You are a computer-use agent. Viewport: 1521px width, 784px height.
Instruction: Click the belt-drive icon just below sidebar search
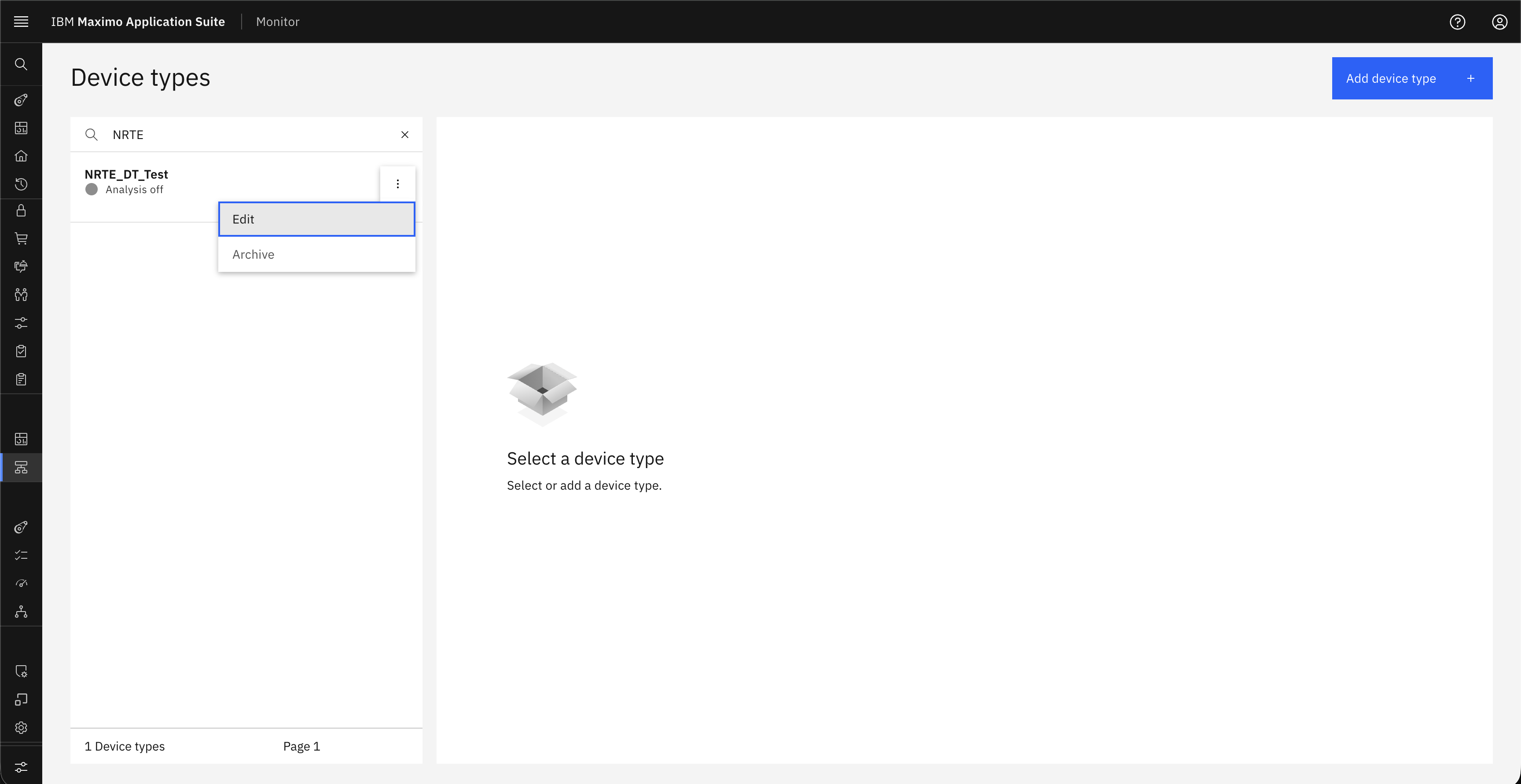21,100
